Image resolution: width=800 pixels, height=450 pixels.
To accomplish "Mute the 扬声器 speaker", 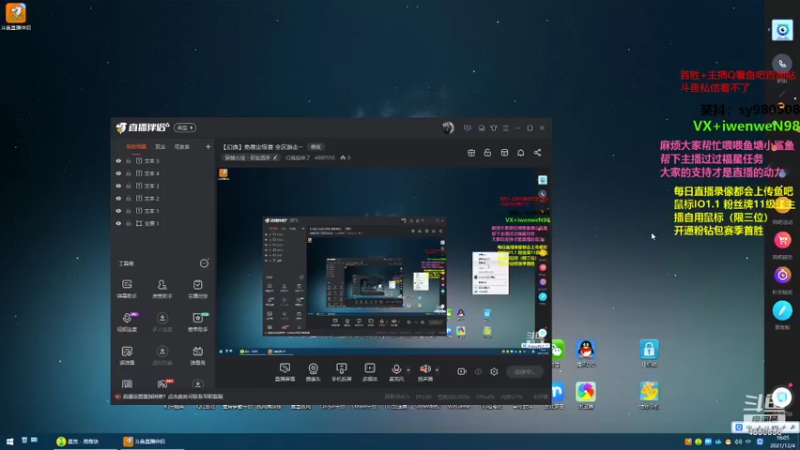I will [x=425, y=372].
